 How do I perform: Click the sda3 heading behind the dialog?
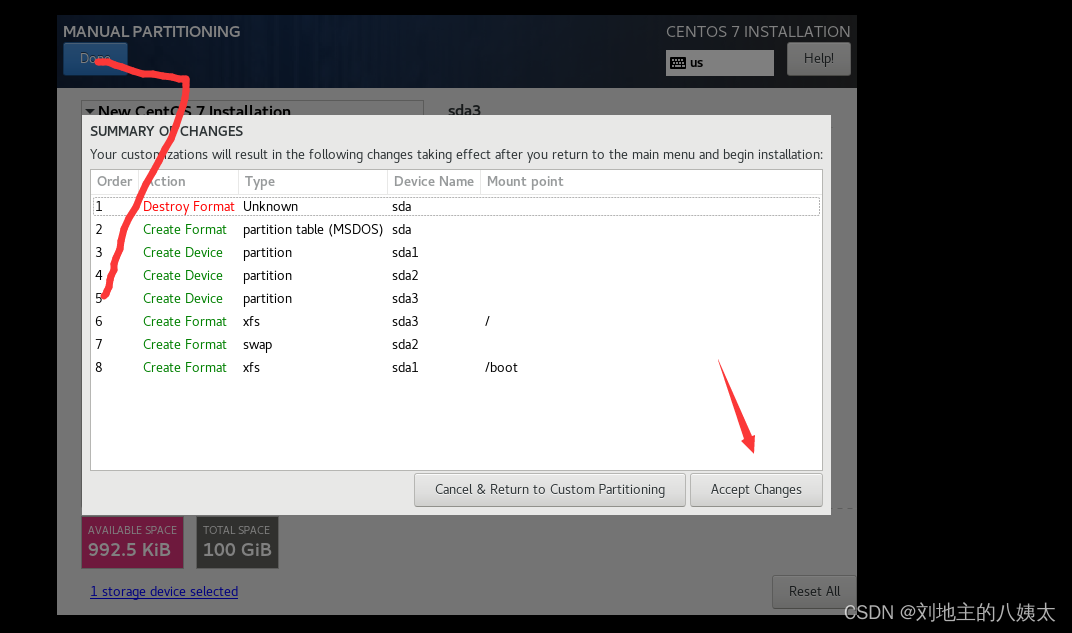coord(464,109)
